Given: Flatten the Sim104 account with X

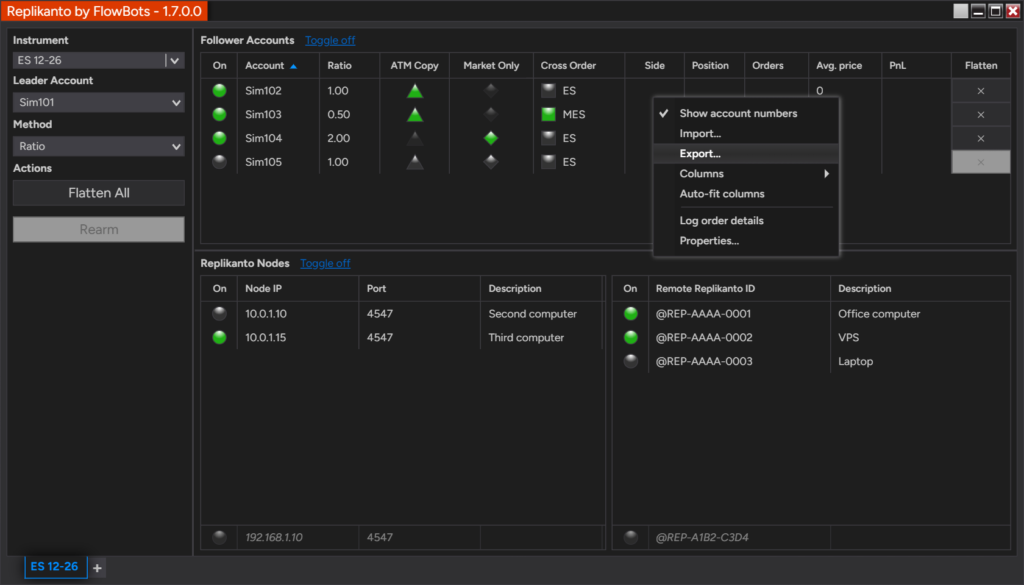Looking at the screenshot, I should (x=980, y=138).
